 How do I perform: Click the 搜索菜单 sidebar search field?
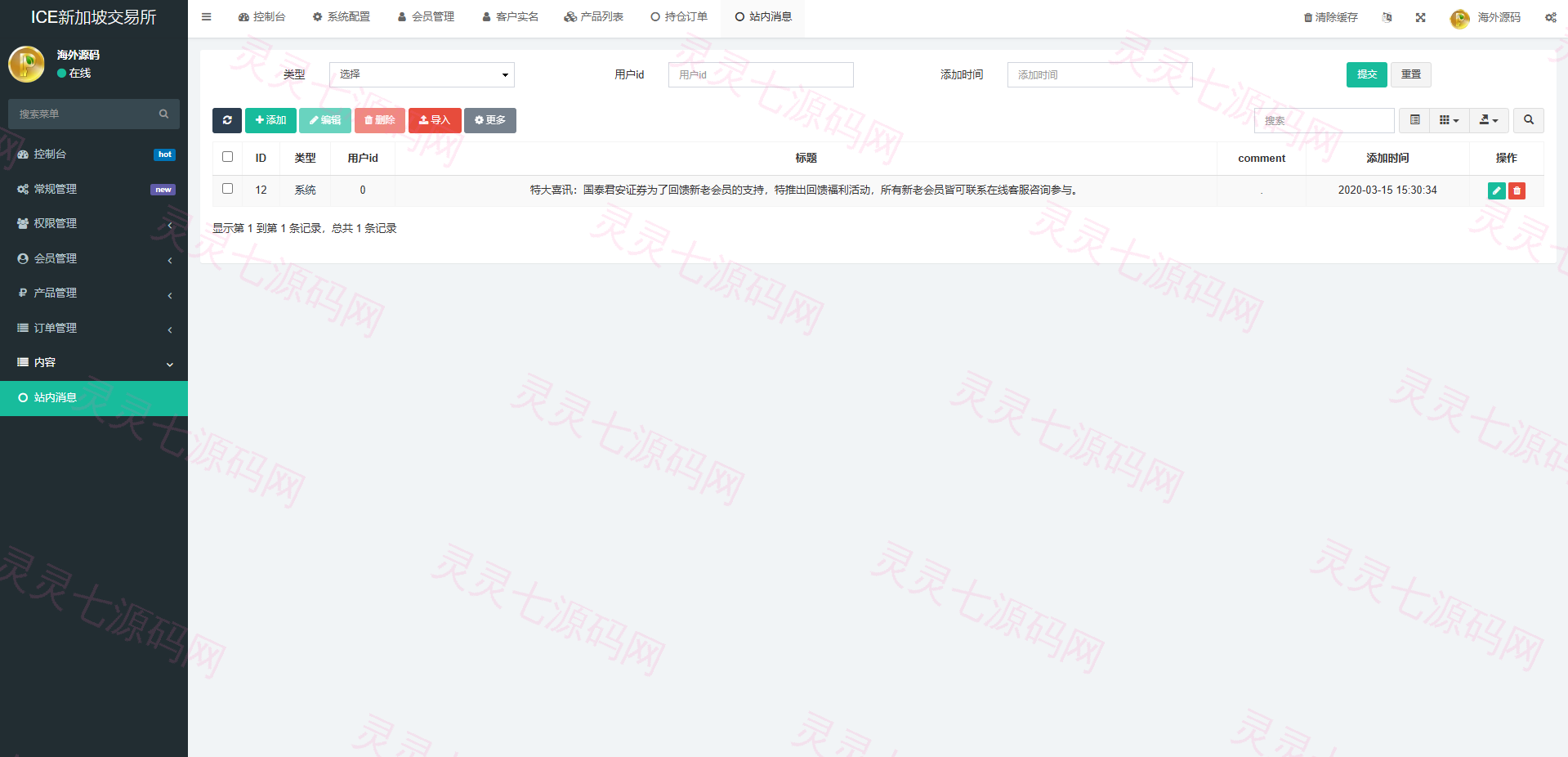click(94, 114)
